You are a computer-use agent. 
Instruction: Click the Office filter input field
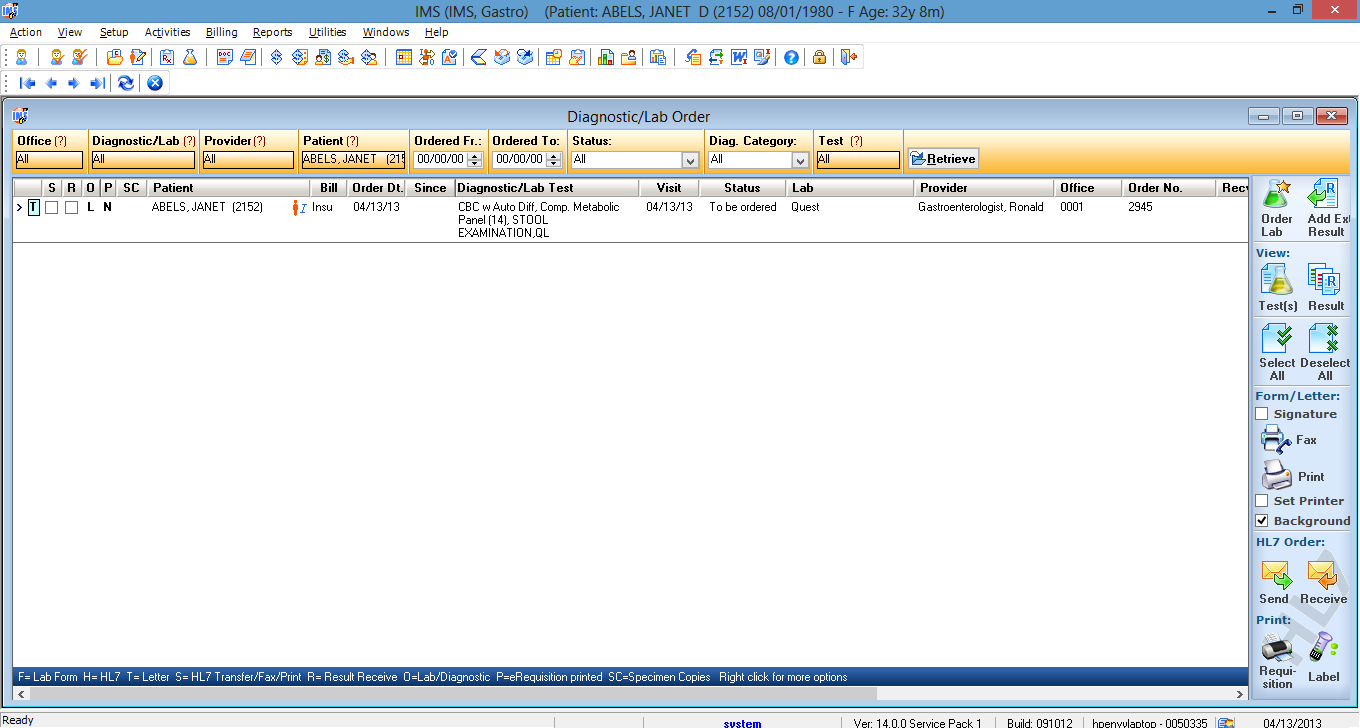pyautogui.click(x=49, y=159)
